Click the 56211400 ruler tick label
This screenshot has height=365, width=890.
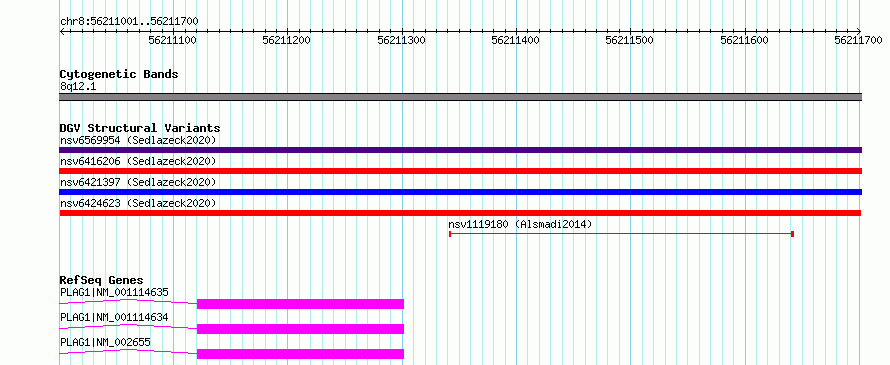coord(516,40)
